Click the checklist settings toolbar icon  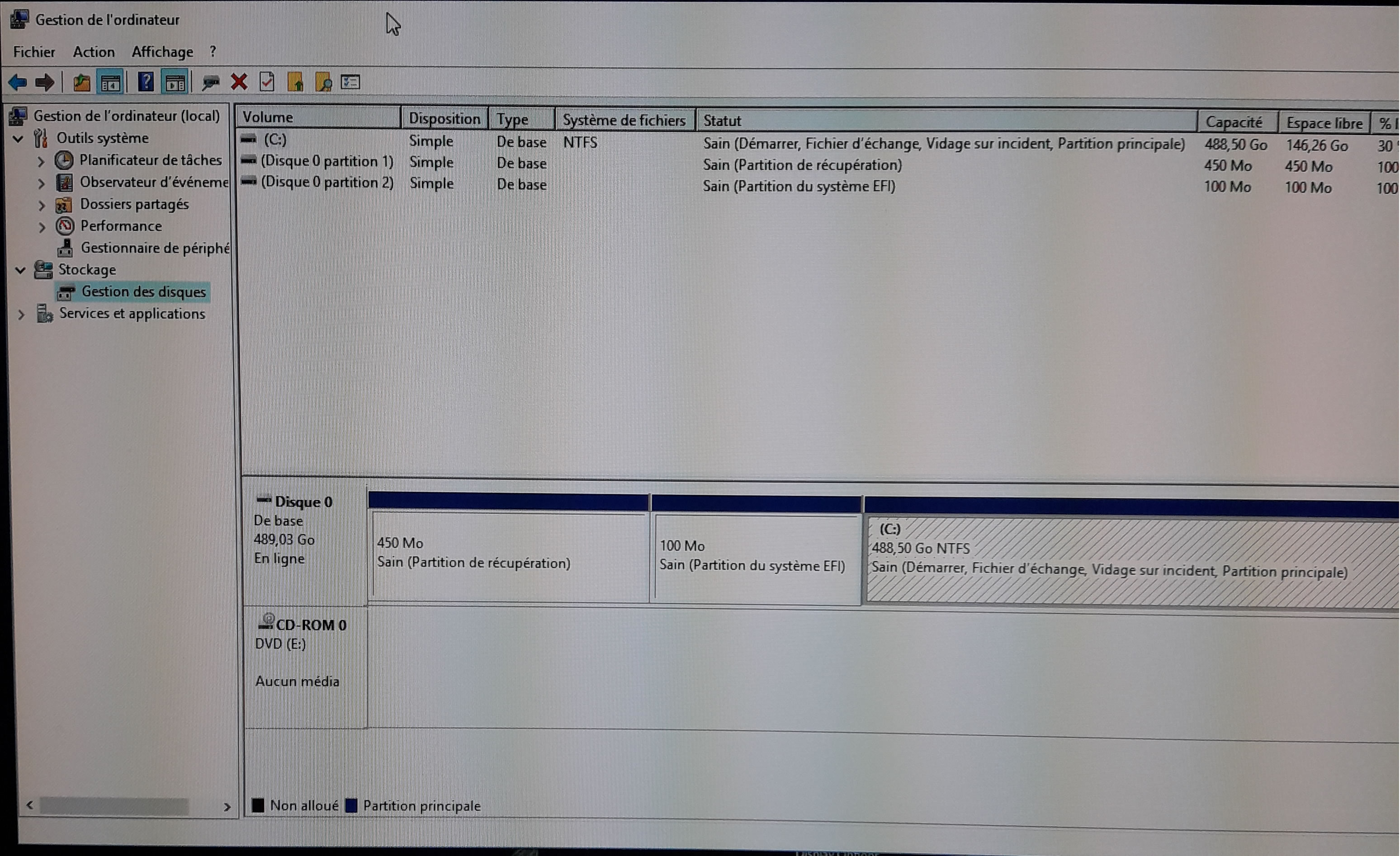pos(350,83)
